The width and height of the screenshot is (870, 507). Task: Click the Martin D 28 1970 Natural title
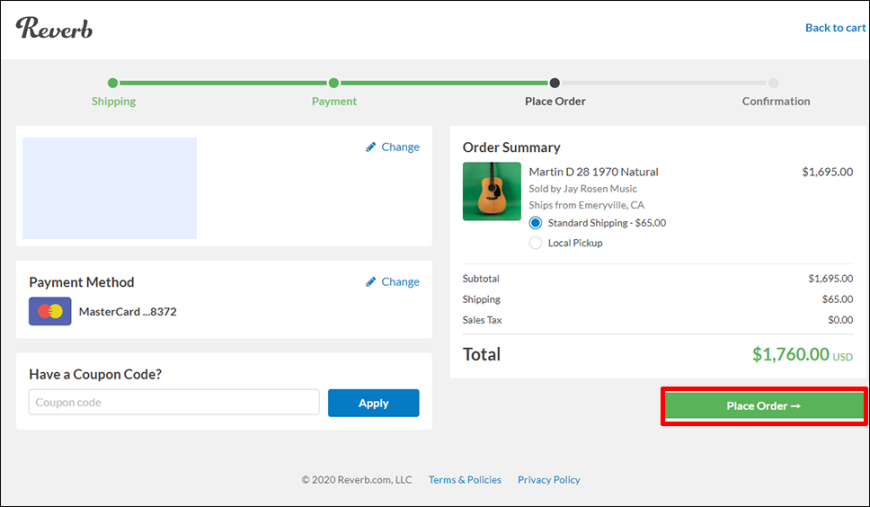[x=593, y=172]
